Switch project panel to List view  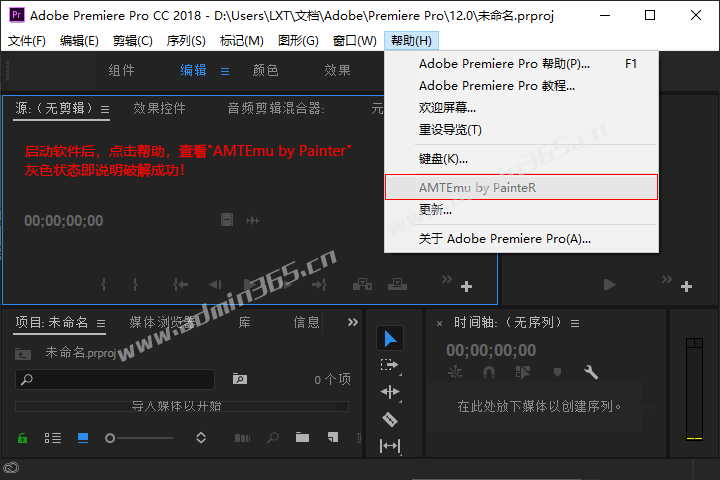pyautogui.click(x=53, y=438)
